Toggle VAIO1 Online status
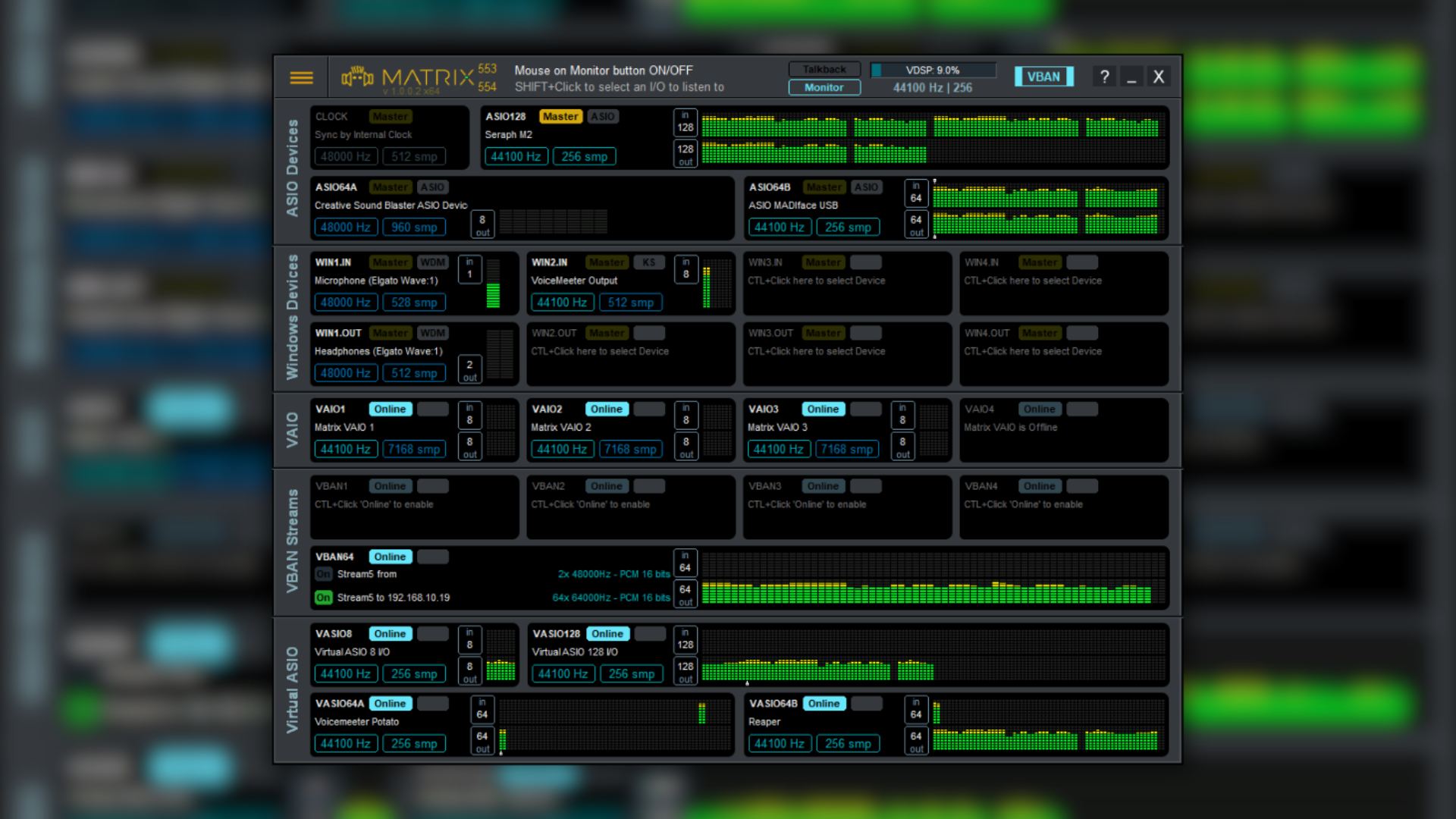 point(390,409)
